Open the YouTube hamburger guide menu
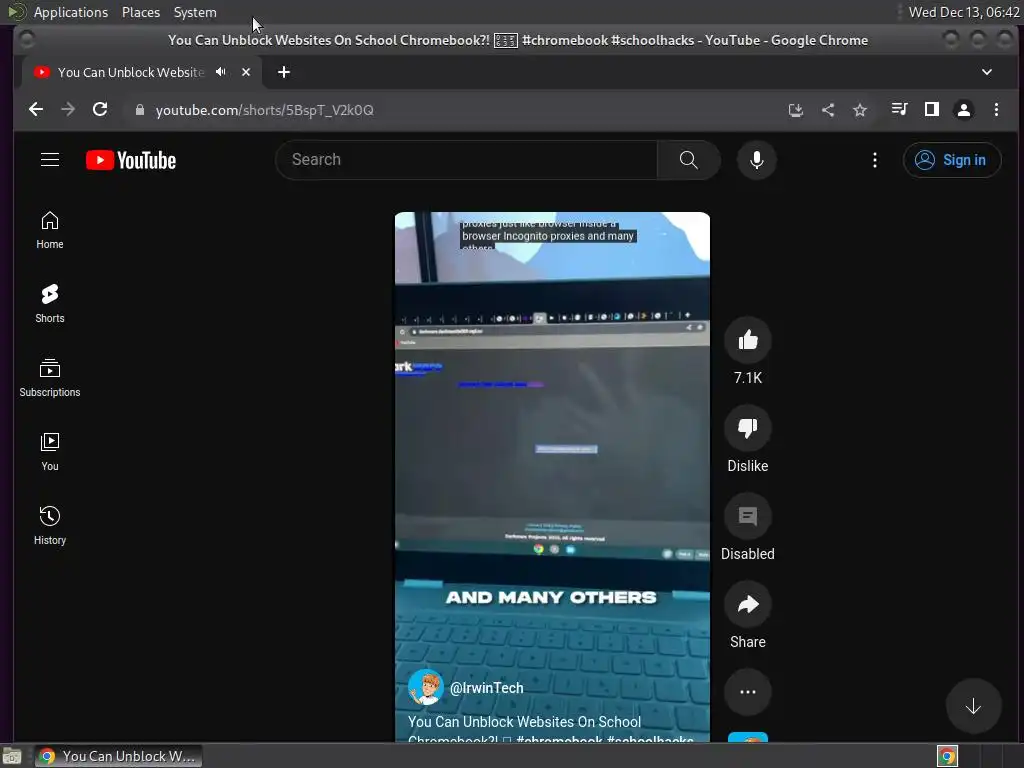 (x=50, y=160)
